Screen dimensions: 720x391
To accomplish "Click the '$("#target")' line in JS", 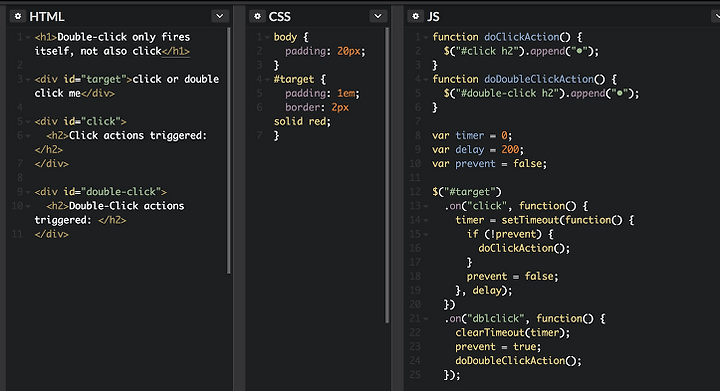I will [467, 192].
